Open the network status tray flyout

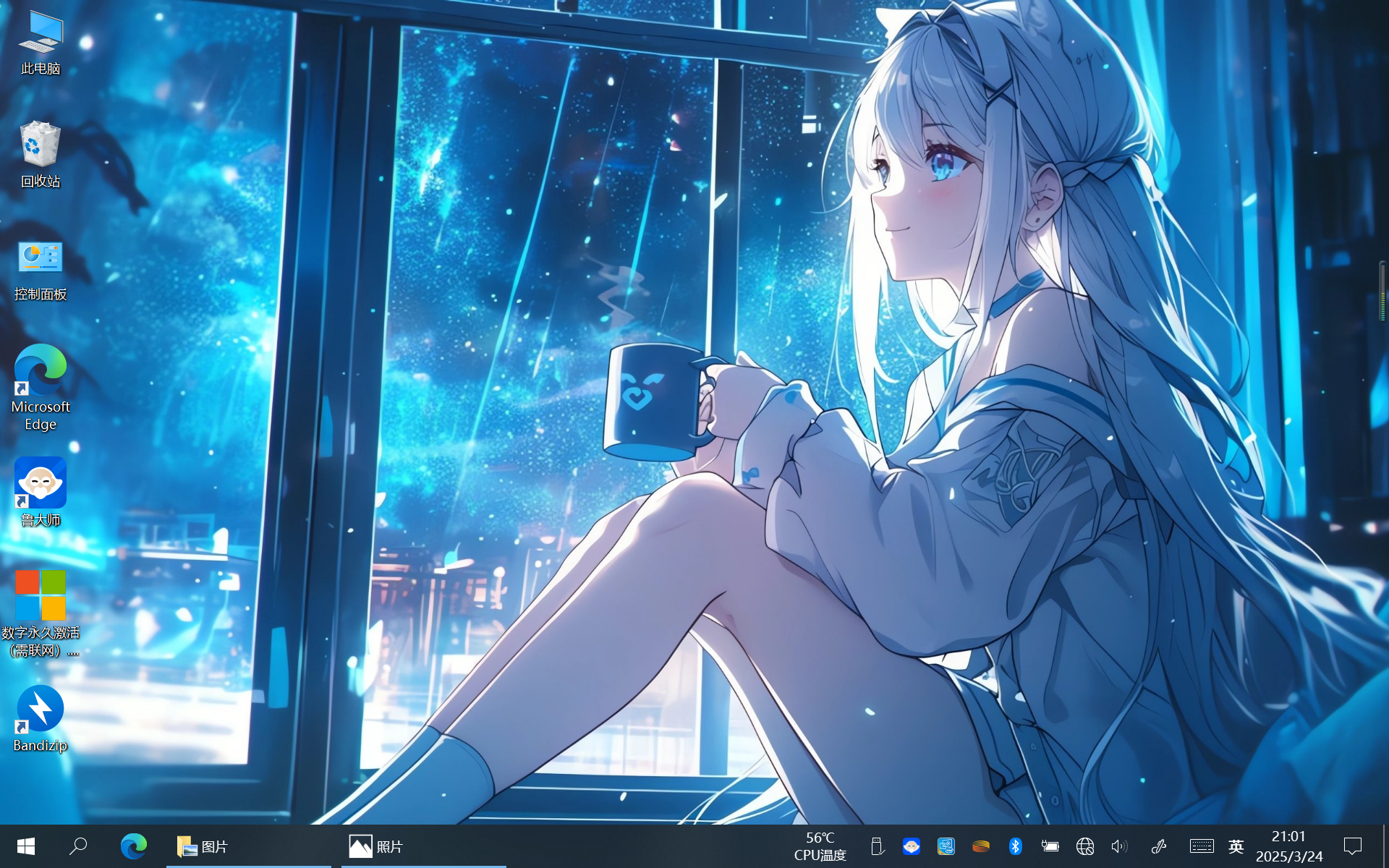(x=1084, y=846)
